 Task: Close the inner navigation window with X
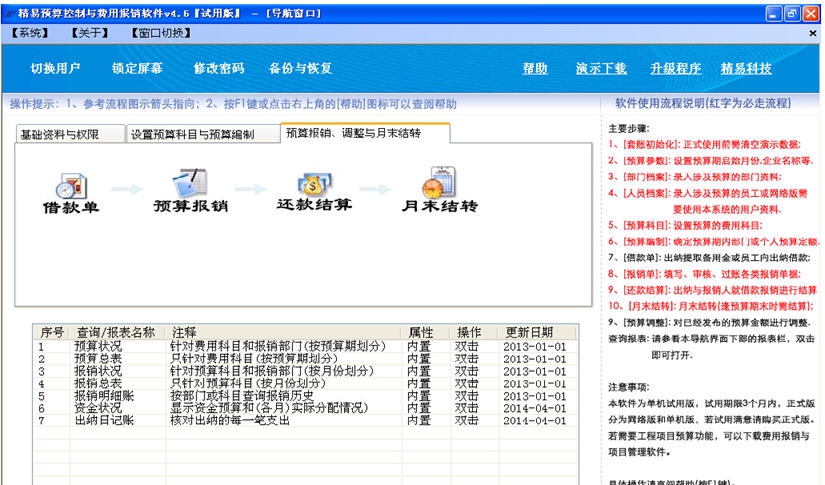point(812,33)
